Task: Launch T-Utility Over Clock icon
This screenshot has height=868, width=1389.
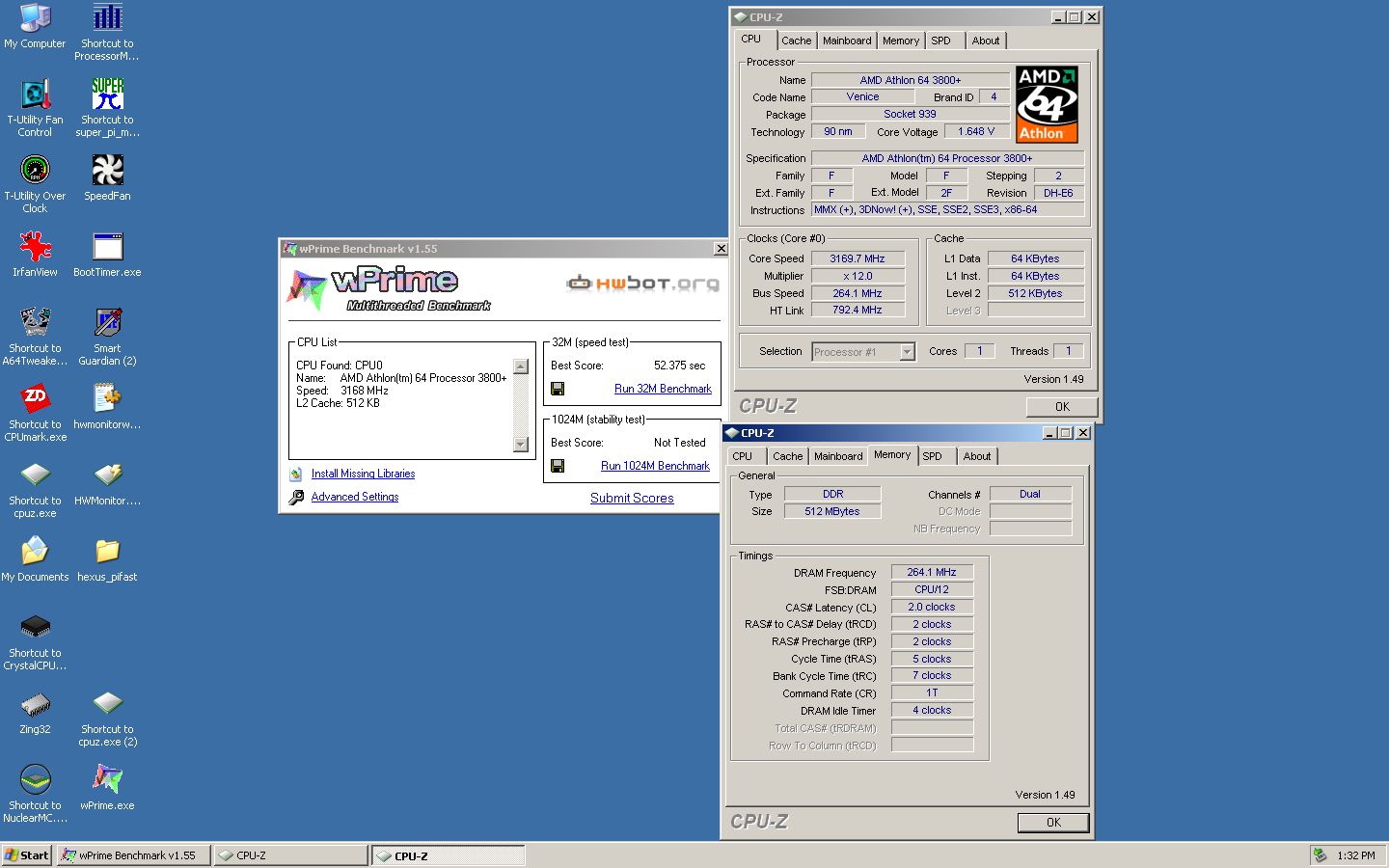Action: 35,170
